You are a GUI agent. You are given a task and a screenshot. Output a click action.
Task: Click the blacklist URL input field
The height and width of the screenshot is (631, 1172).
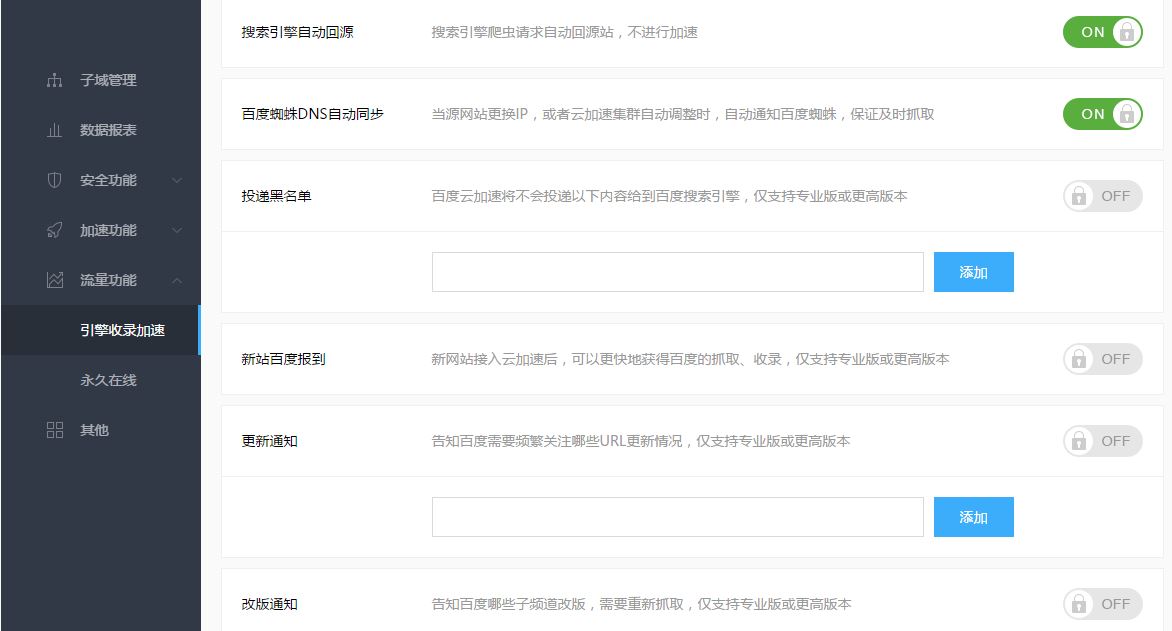[x=678, y=271]
